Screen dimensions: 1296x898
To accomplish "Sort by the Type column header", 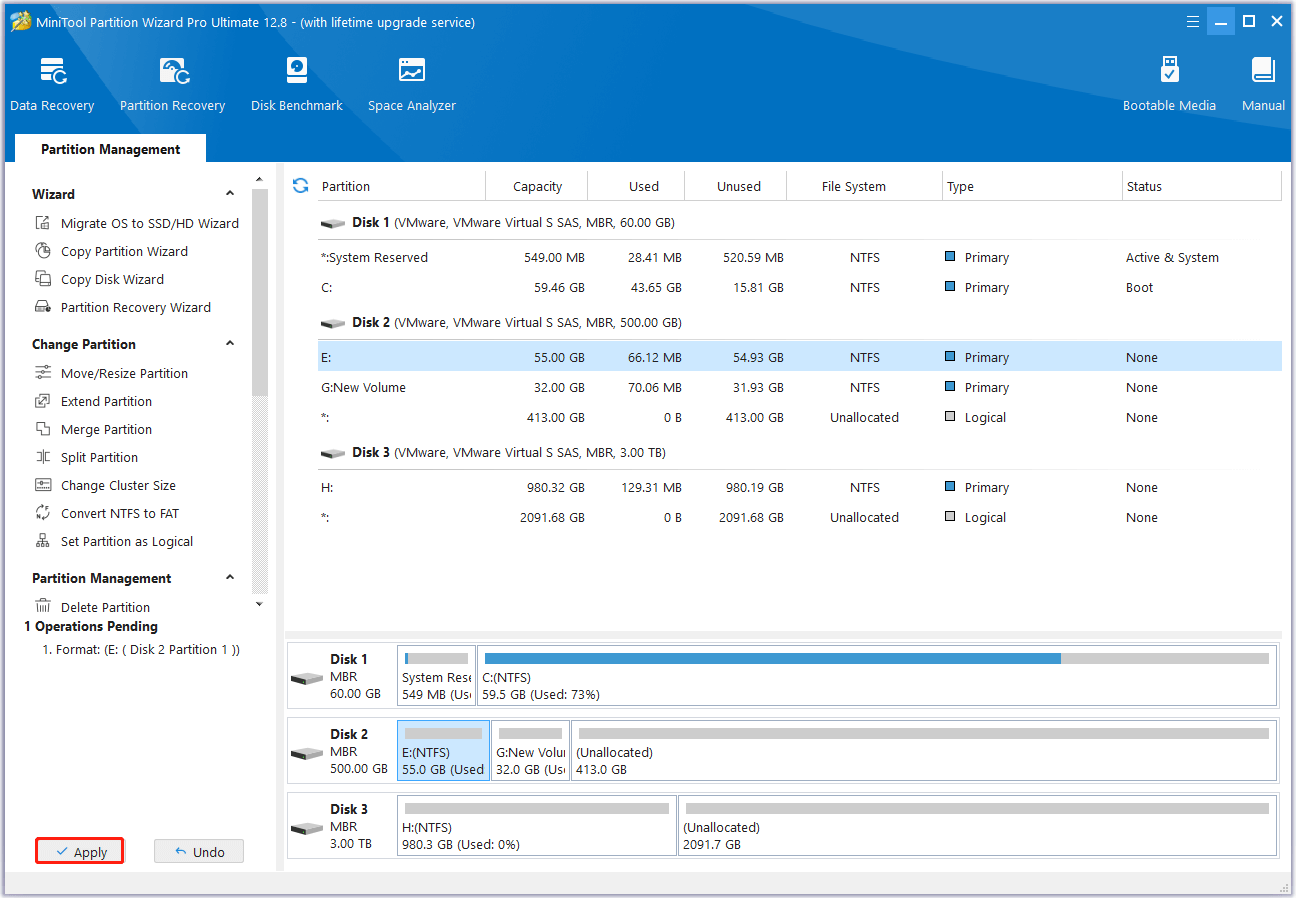I will tap(1033, 186).
